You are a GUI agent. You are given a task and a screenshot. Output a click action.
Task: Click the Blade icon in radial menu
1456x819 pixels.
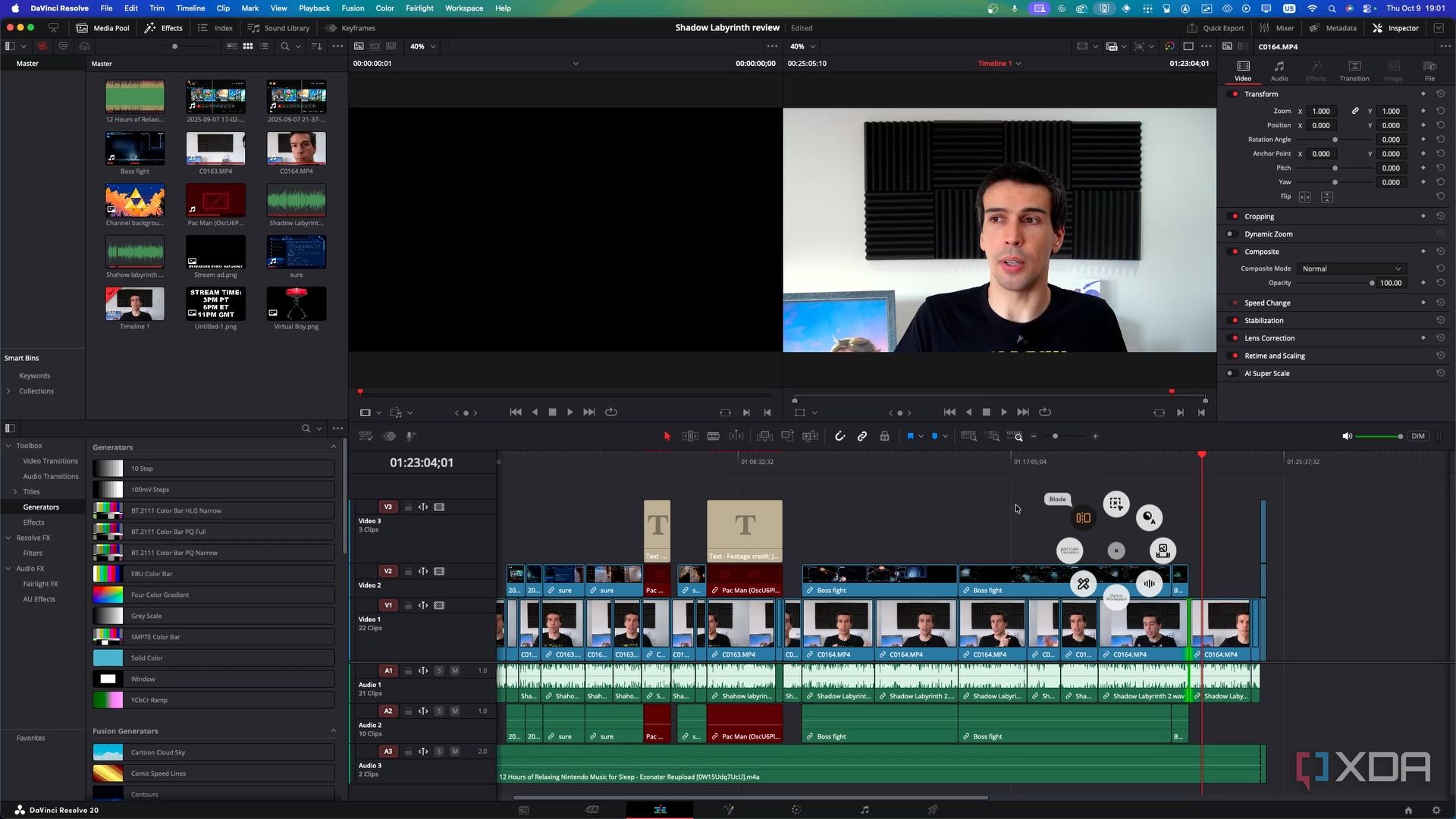pos(1083,518)
